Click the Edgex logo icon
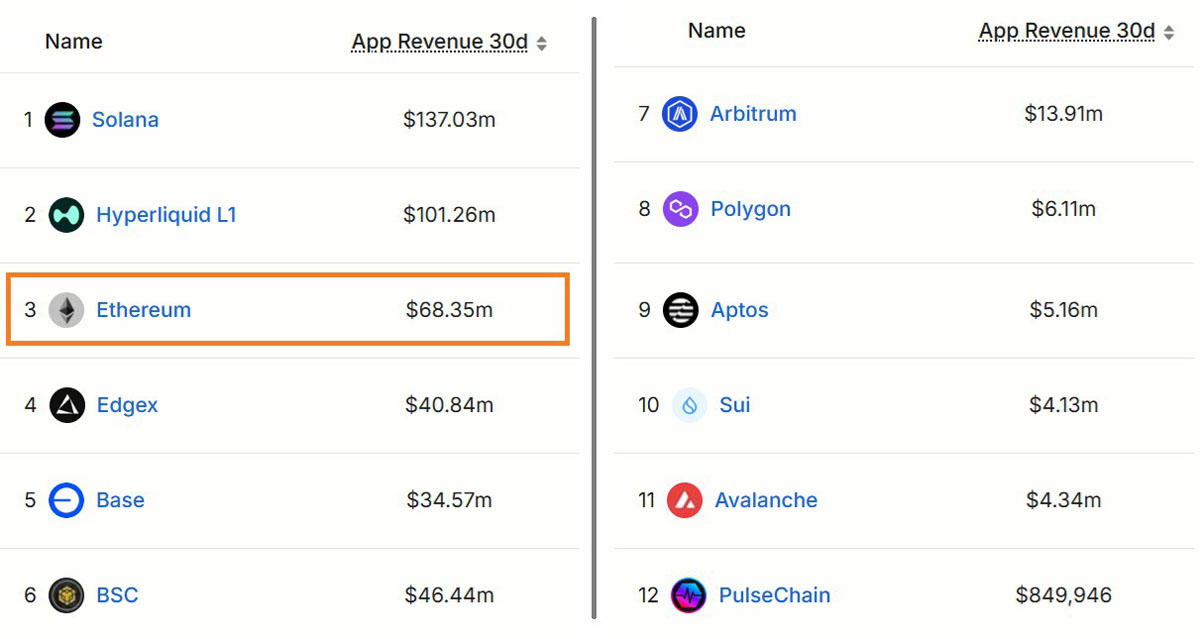Screen dimensions: 1200x639 point(67,405)
